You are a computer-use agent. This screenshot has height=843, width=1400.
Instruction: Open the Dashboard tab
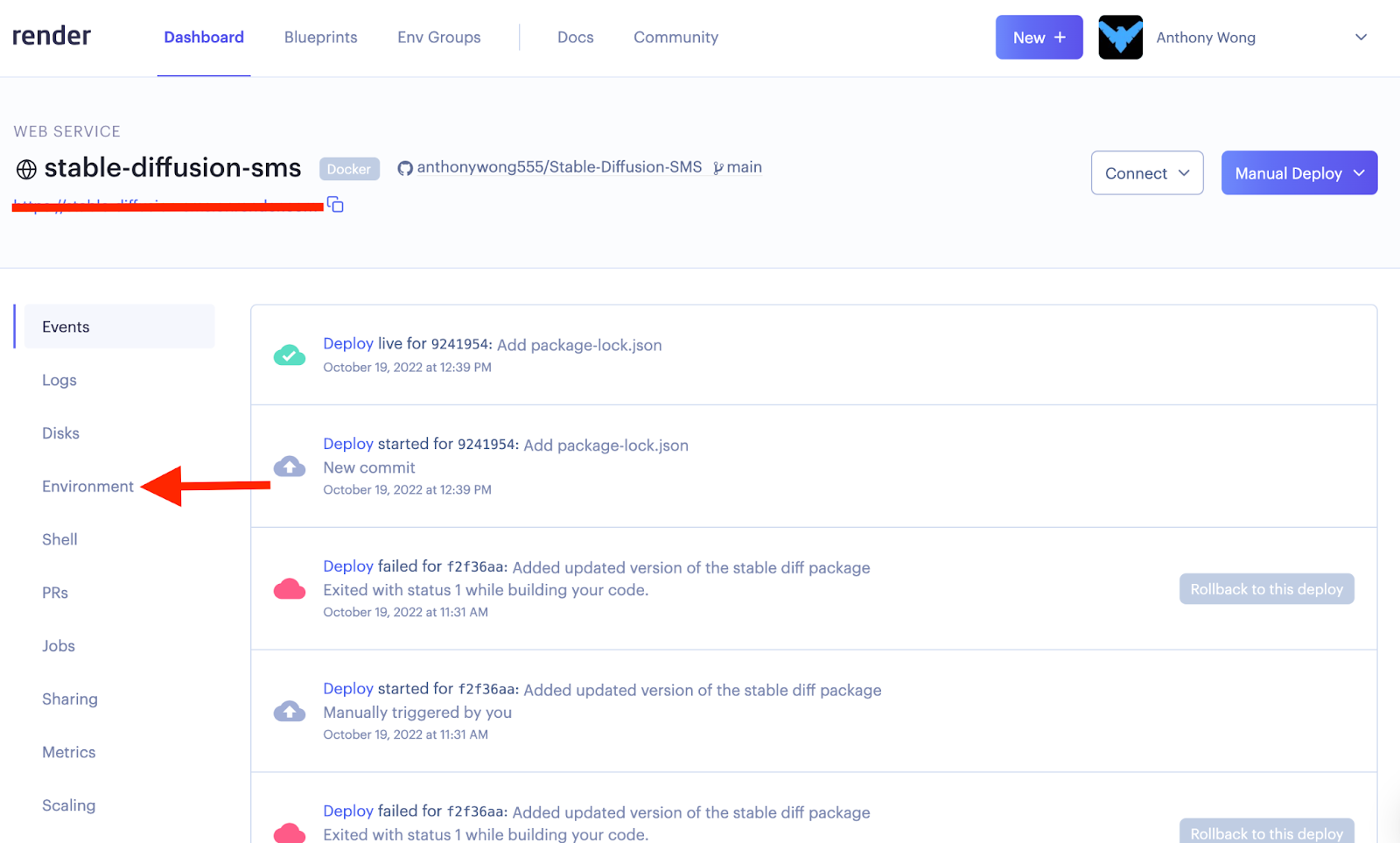204,38
